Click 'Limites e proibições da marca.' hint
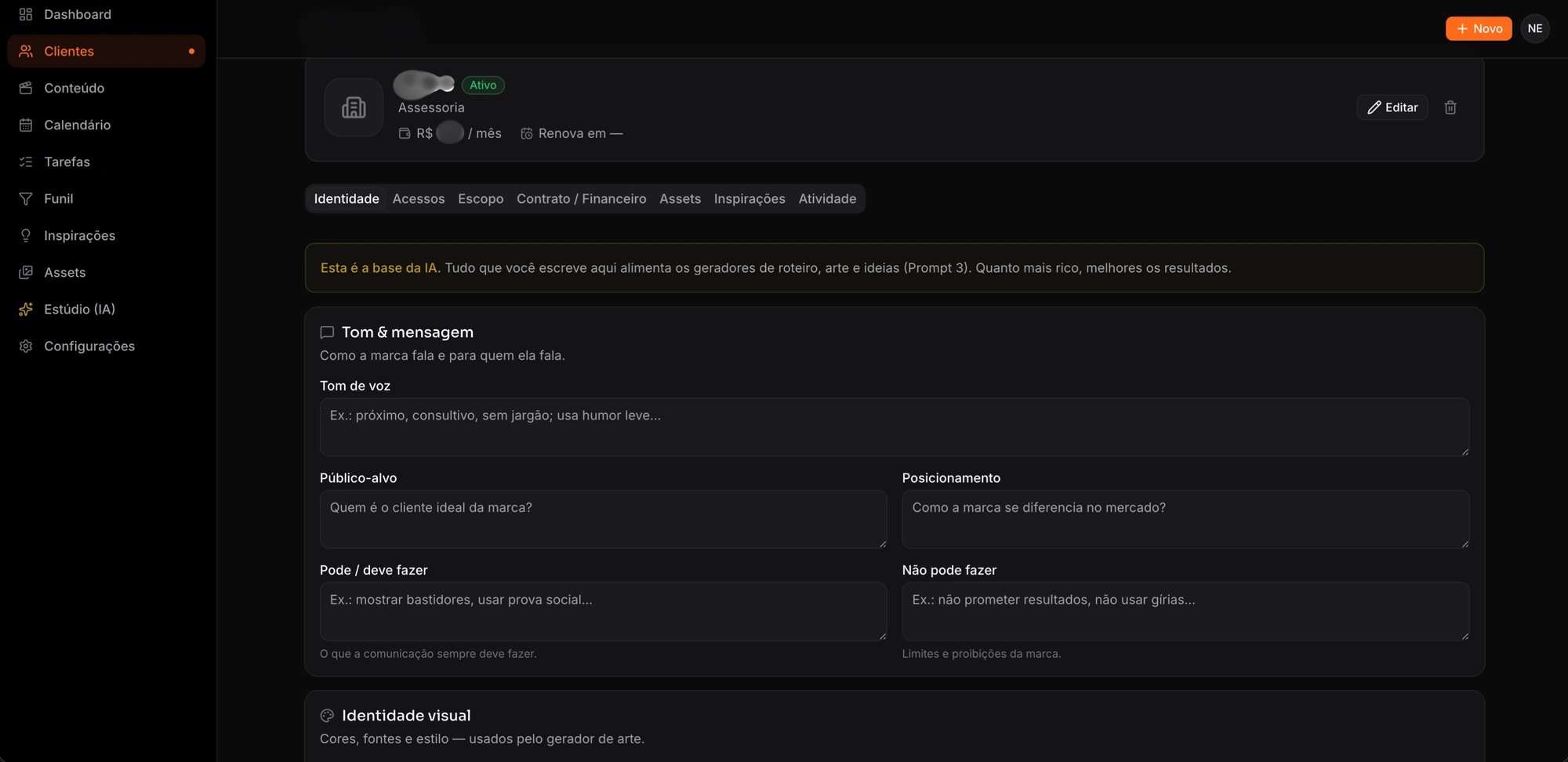The height and width of the screenshot is (762, 1568). 982,654
